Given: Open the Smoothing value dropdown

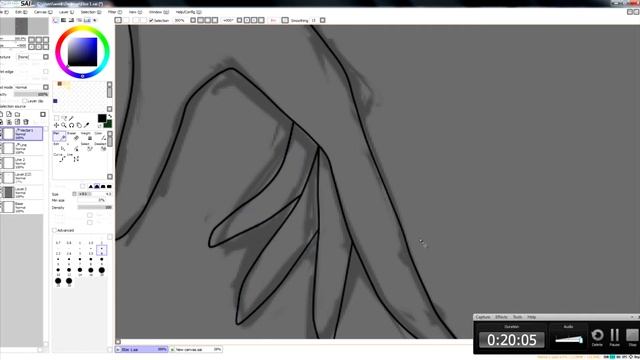Looking at the screenshot, I should coord(322,20).
